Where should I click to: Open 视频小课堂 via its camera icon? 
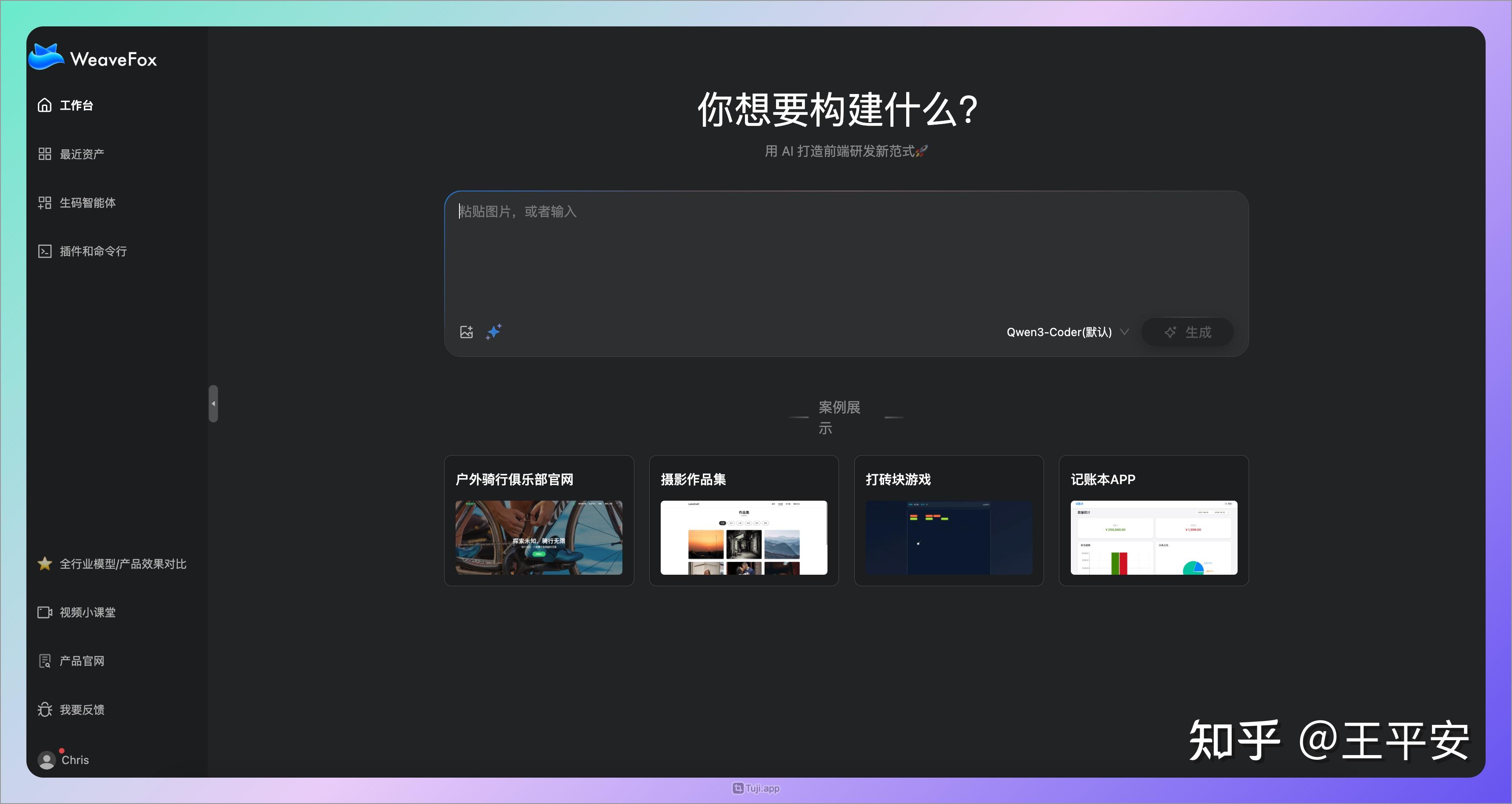click(x=45, y=612)
